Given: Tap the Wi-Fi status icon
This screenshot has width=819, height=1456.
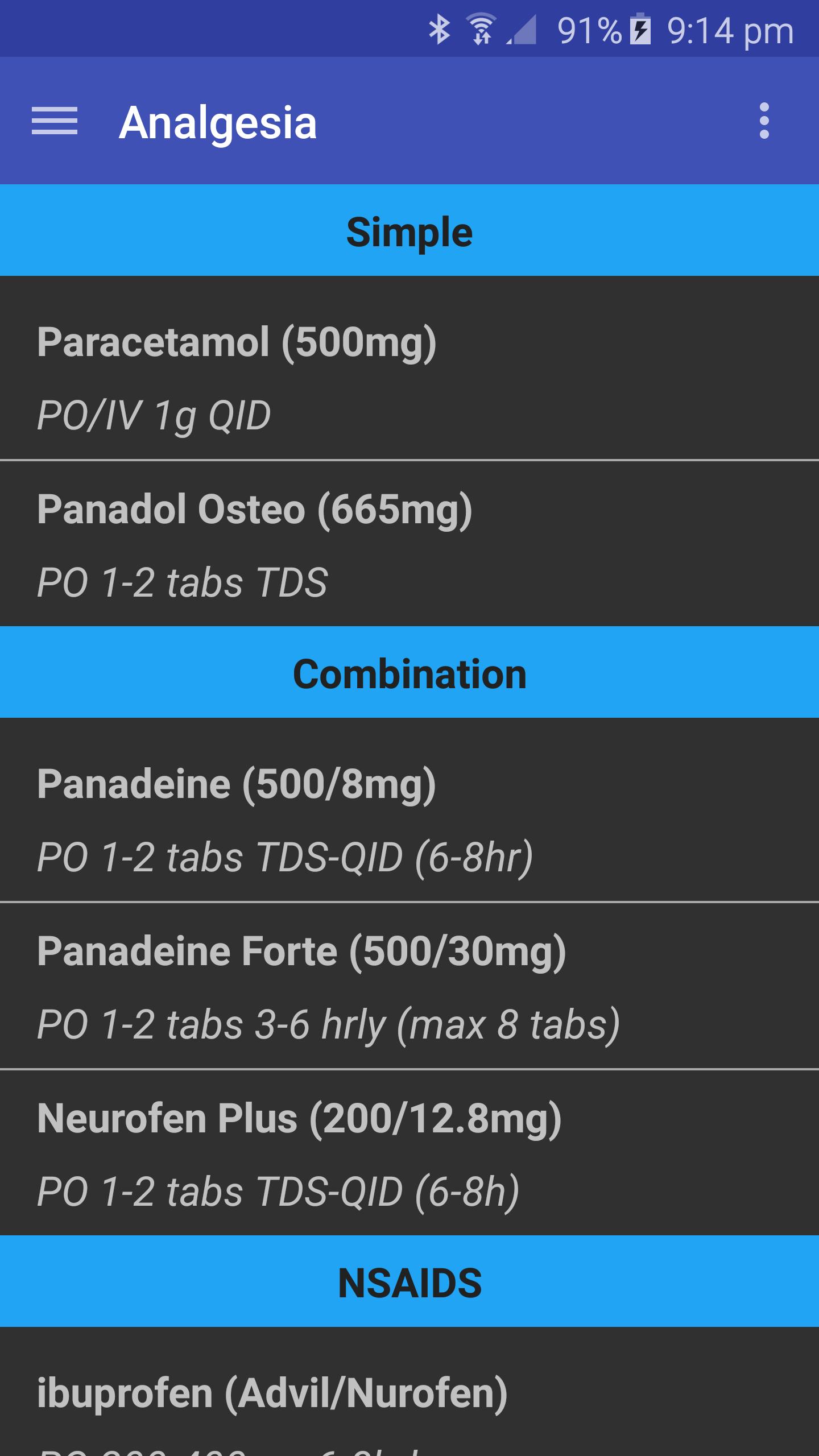Looking at the screenshot, I should [x=481, y=30].
